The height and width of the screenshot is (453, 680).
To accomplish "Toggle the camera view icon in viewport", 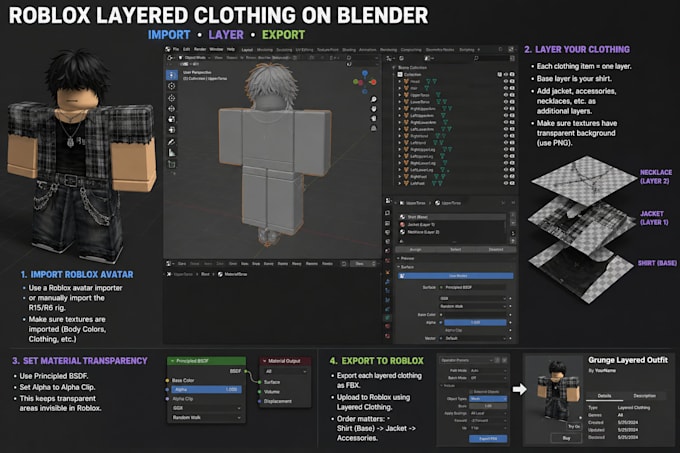I will [x=373, y=119].
